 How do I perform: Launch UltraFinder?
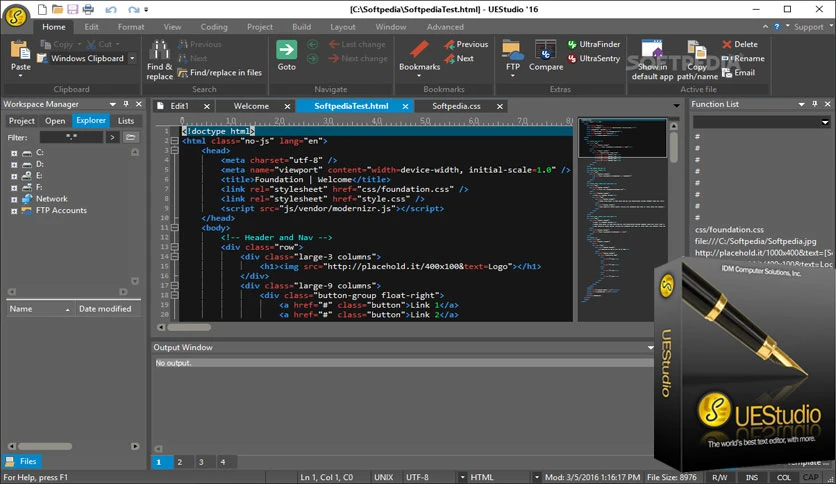pyautogui.click(x=594, y=44)
